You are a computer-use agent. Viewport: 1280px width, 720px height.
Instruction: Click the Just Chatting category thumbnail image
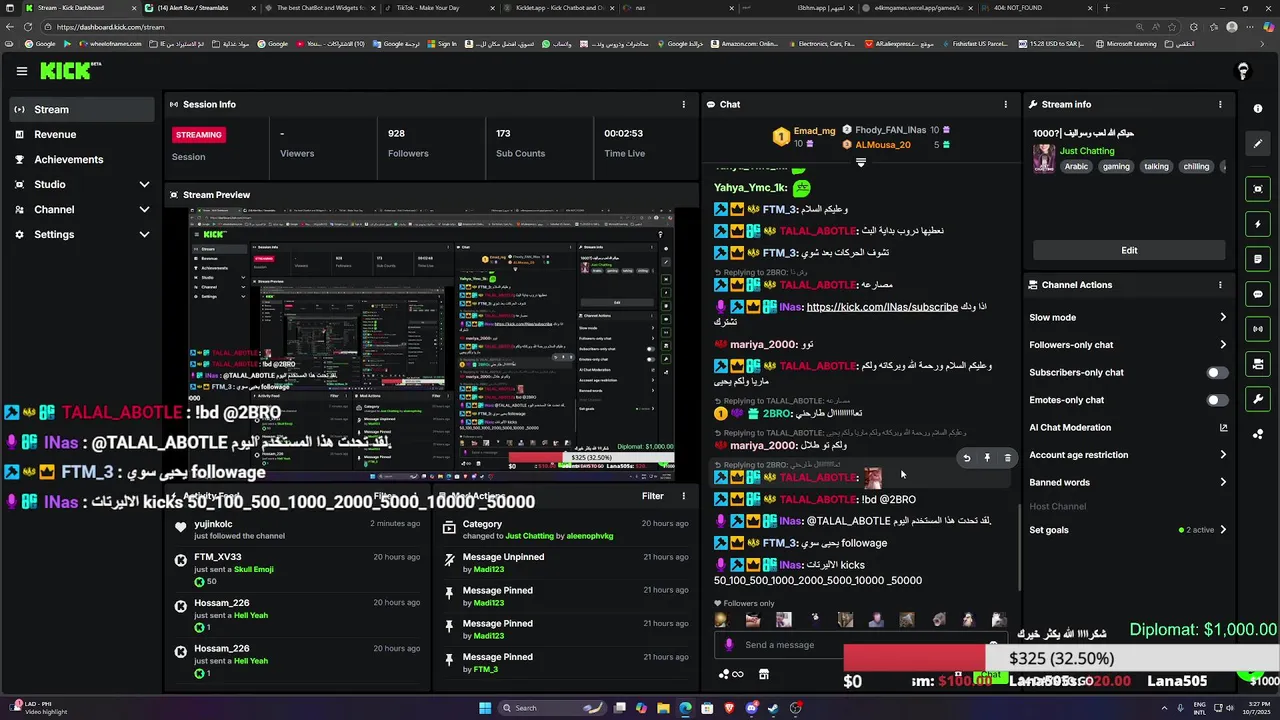1044,159
